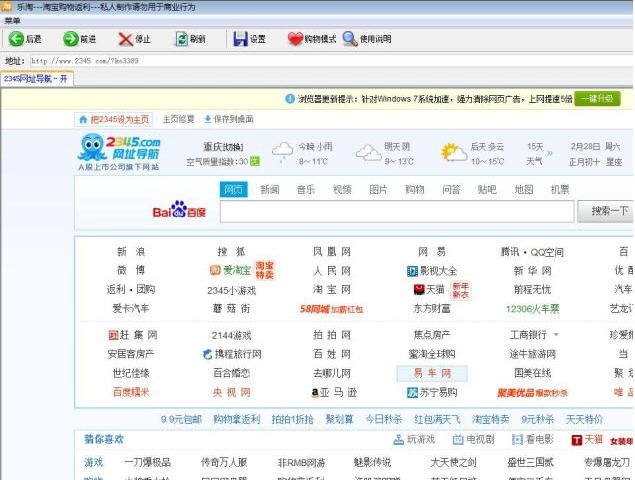Click the 空气质量指数 green badge
Screen dimensions: 635x480
click(255, 161)
